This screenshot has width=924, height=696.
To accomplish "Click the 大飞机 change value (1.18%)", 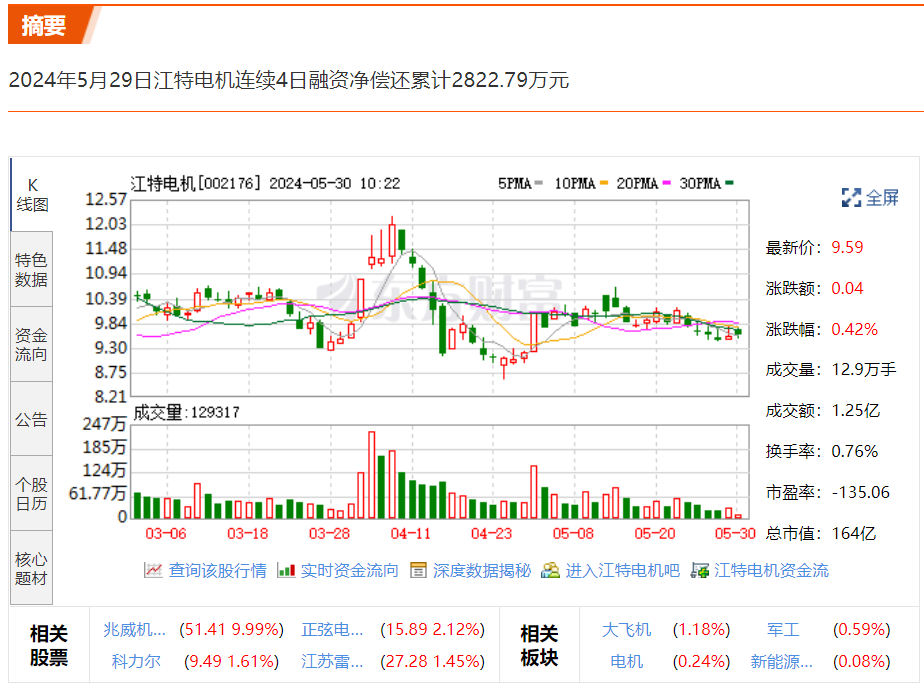I will point(701,629).
